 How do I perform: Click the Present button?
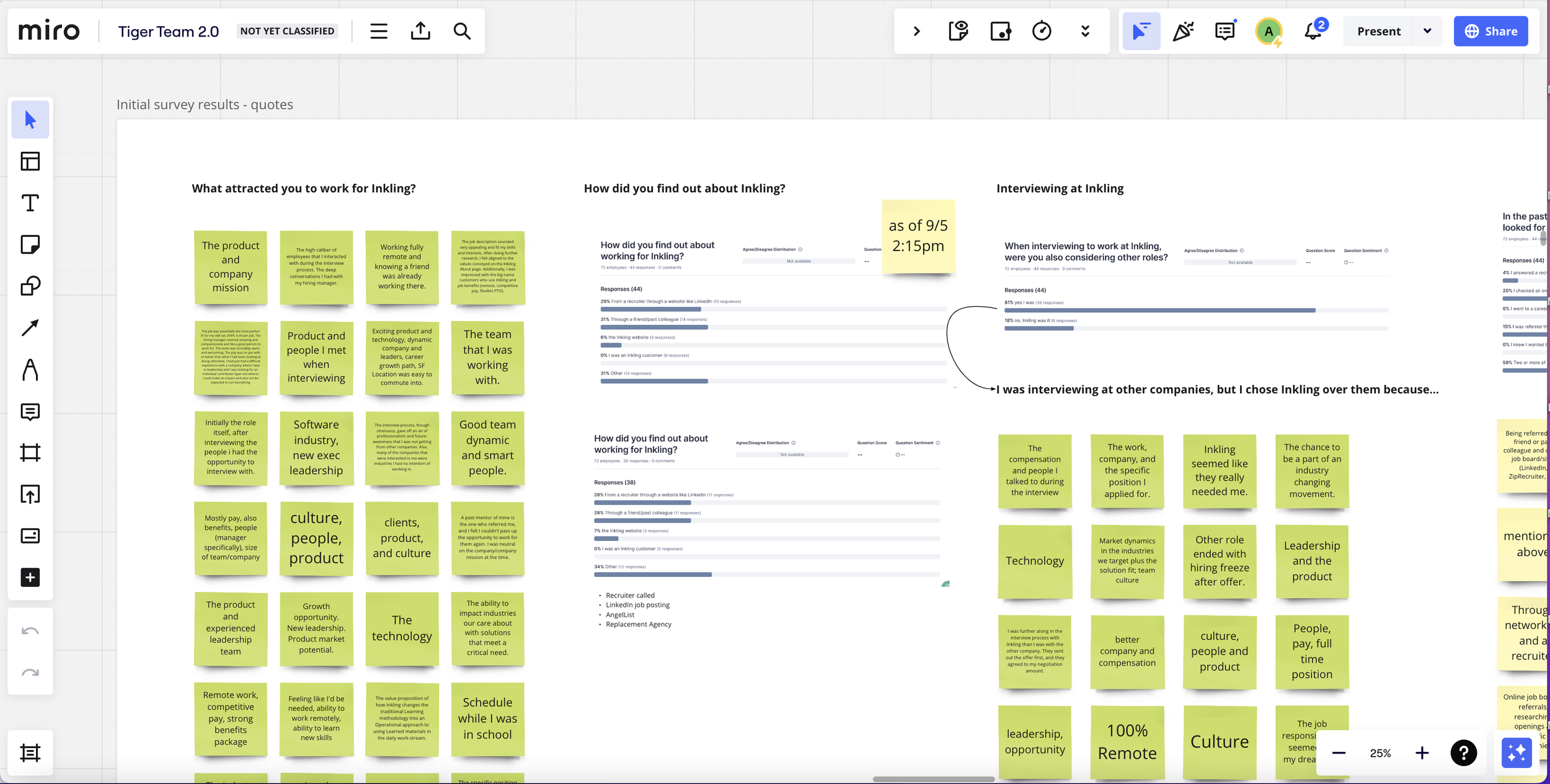[x=1378, y=31]
